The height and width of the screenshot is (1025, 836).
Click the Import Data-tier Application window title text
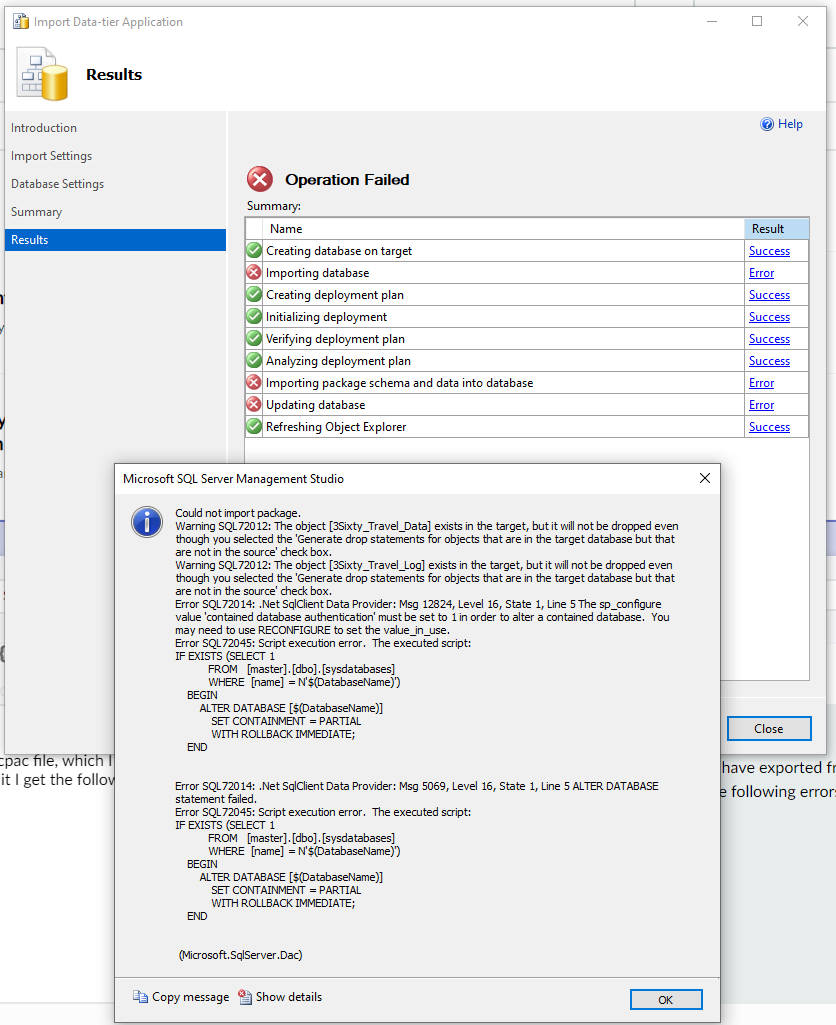tap(109, 22)
